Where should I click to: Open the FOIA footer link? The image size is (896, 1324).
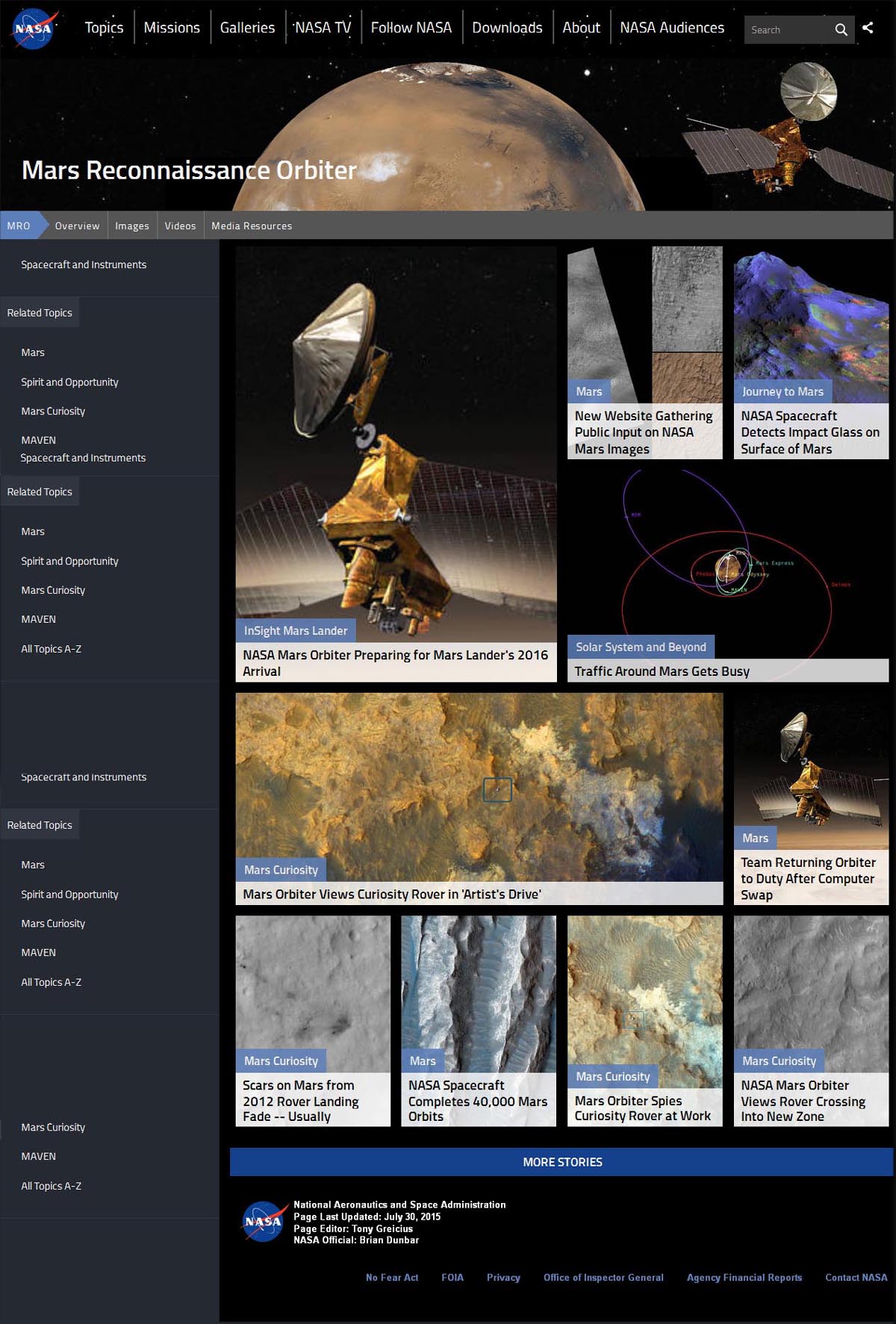tap(452, 1278)
